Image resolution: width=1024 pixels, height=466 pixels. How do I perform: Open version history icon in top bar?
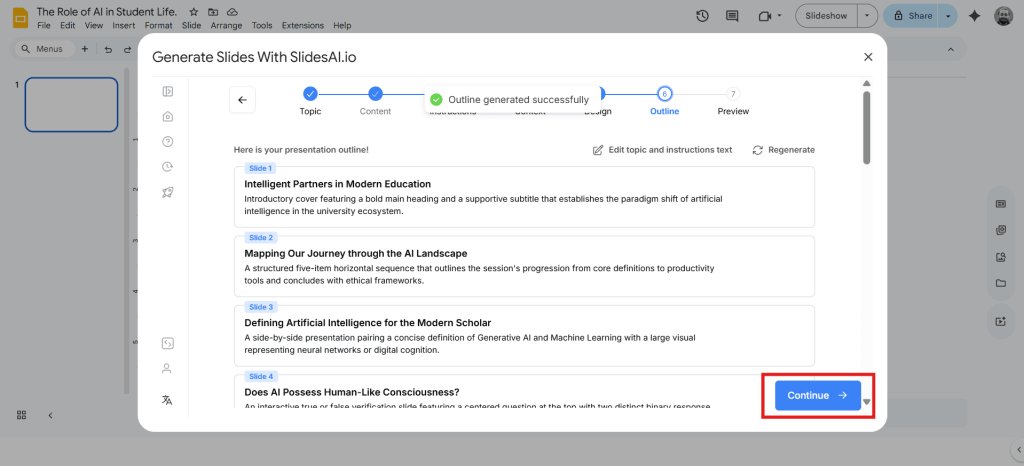(702, 16)
